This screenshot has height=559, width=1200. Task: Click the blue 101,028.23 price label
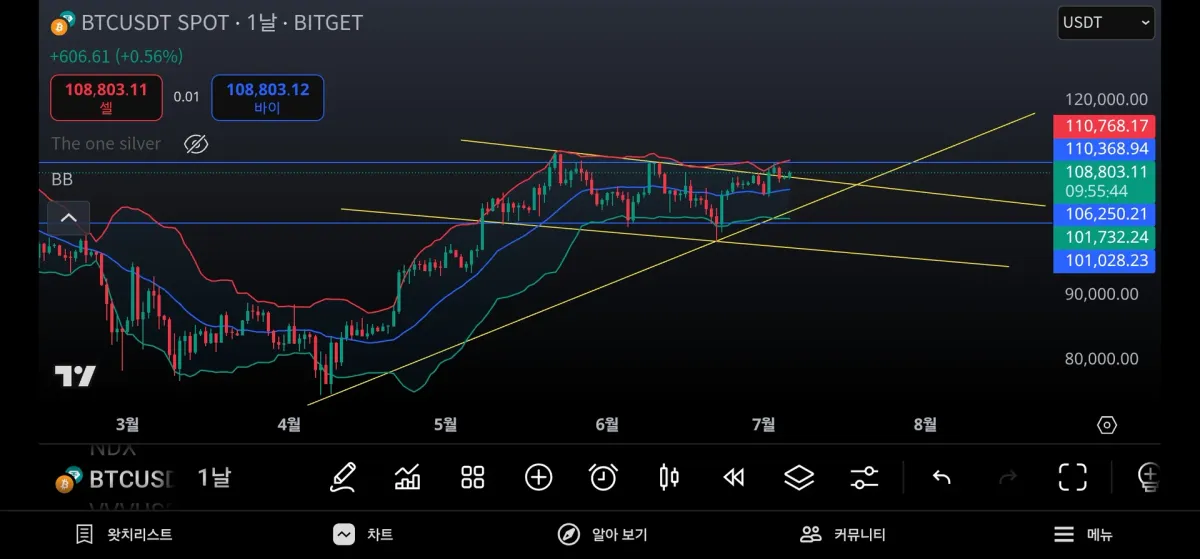point(1104,261)
